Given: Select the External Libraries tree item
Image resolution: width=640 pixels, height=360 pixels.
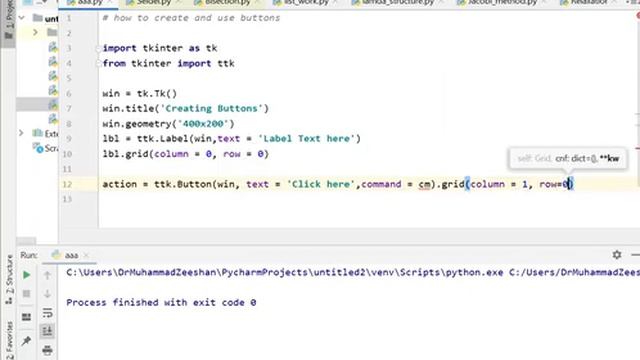Looking at the screenshot, I should 45,133.
